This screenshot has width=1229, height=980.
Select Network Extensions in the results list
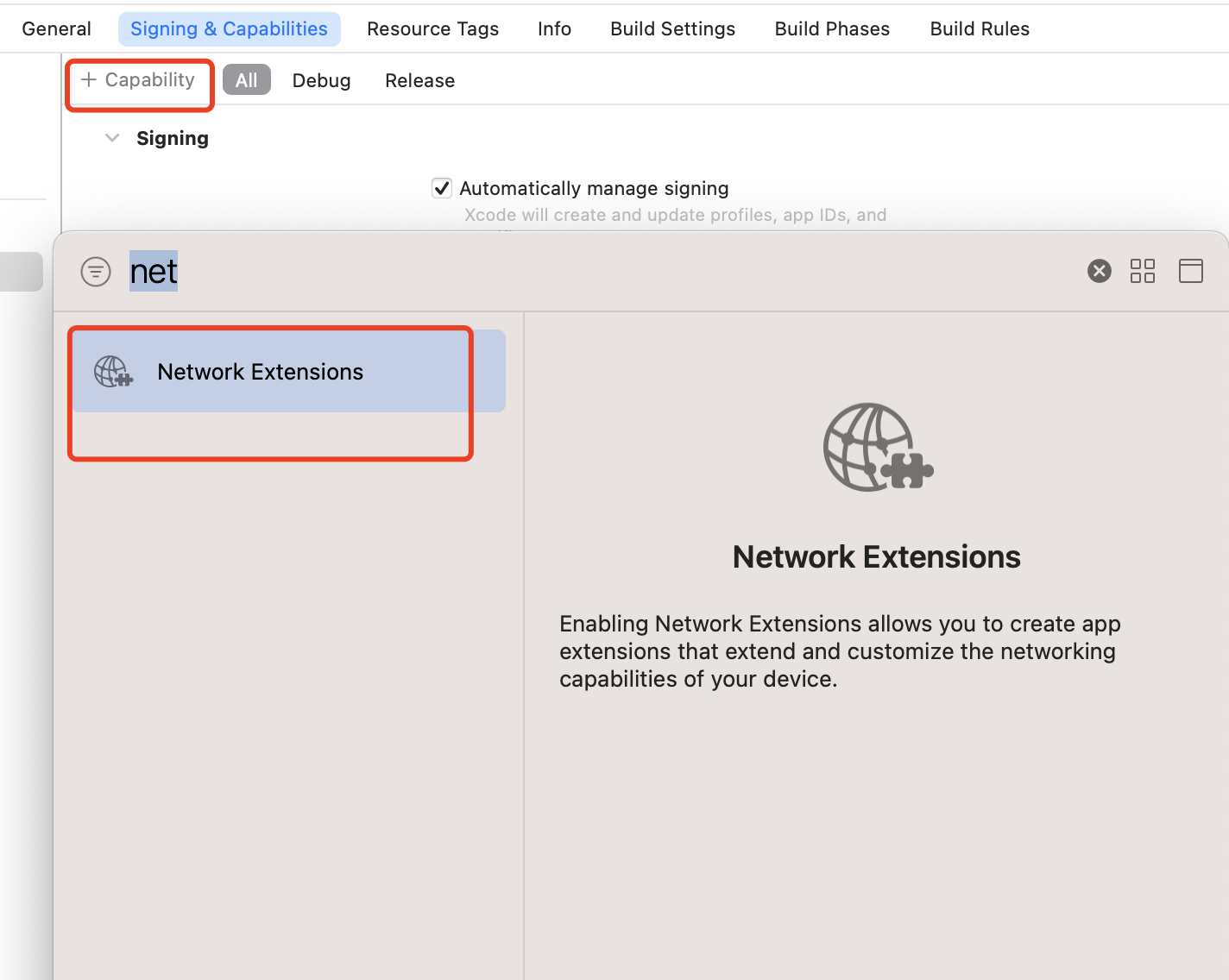tap(260, 372)
